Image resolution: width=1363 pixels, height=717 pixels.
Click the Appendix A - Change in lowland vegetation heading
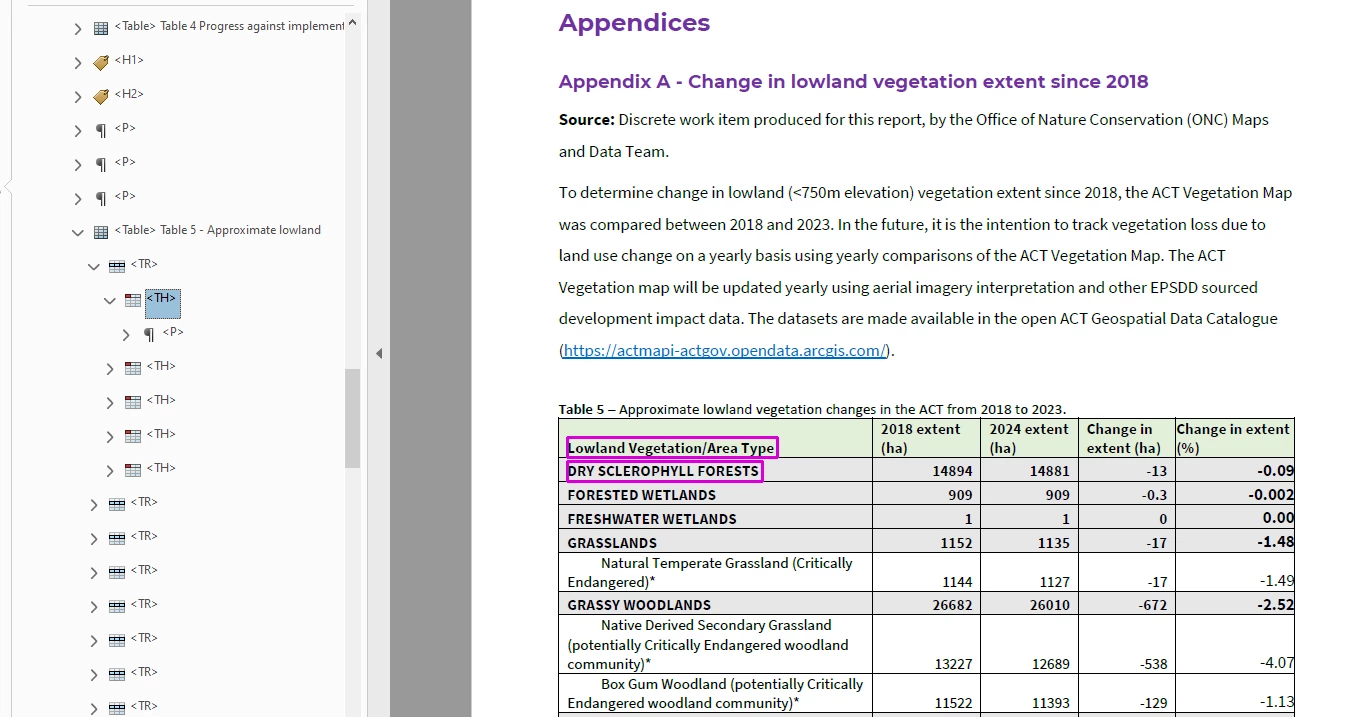[x=853, y=82]
